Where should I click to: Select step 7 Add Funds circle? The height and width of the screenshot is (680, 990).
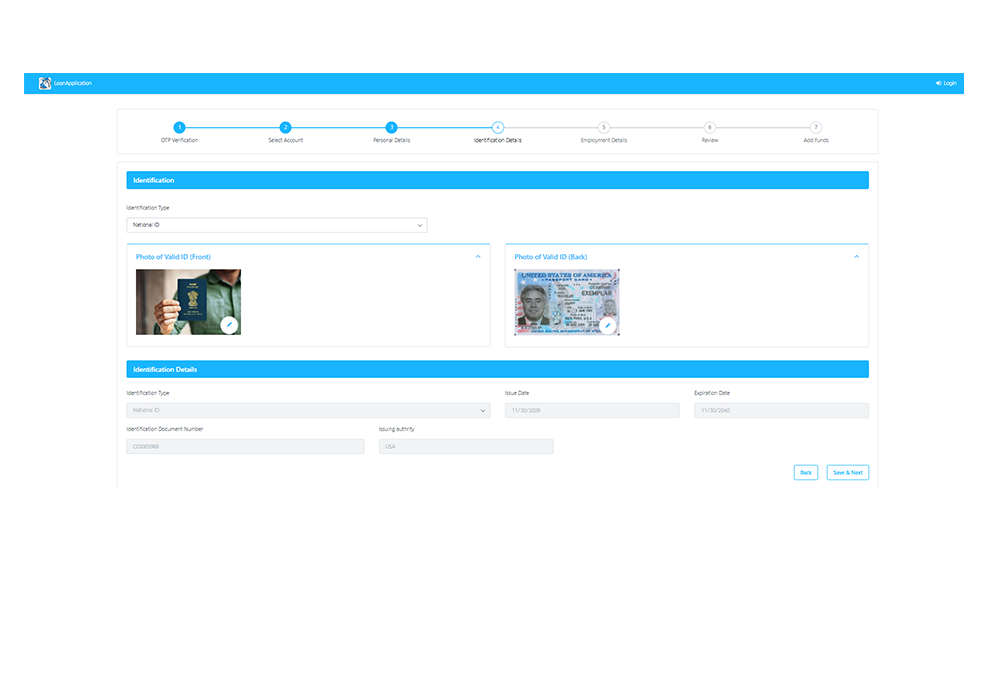coord(815,128)
